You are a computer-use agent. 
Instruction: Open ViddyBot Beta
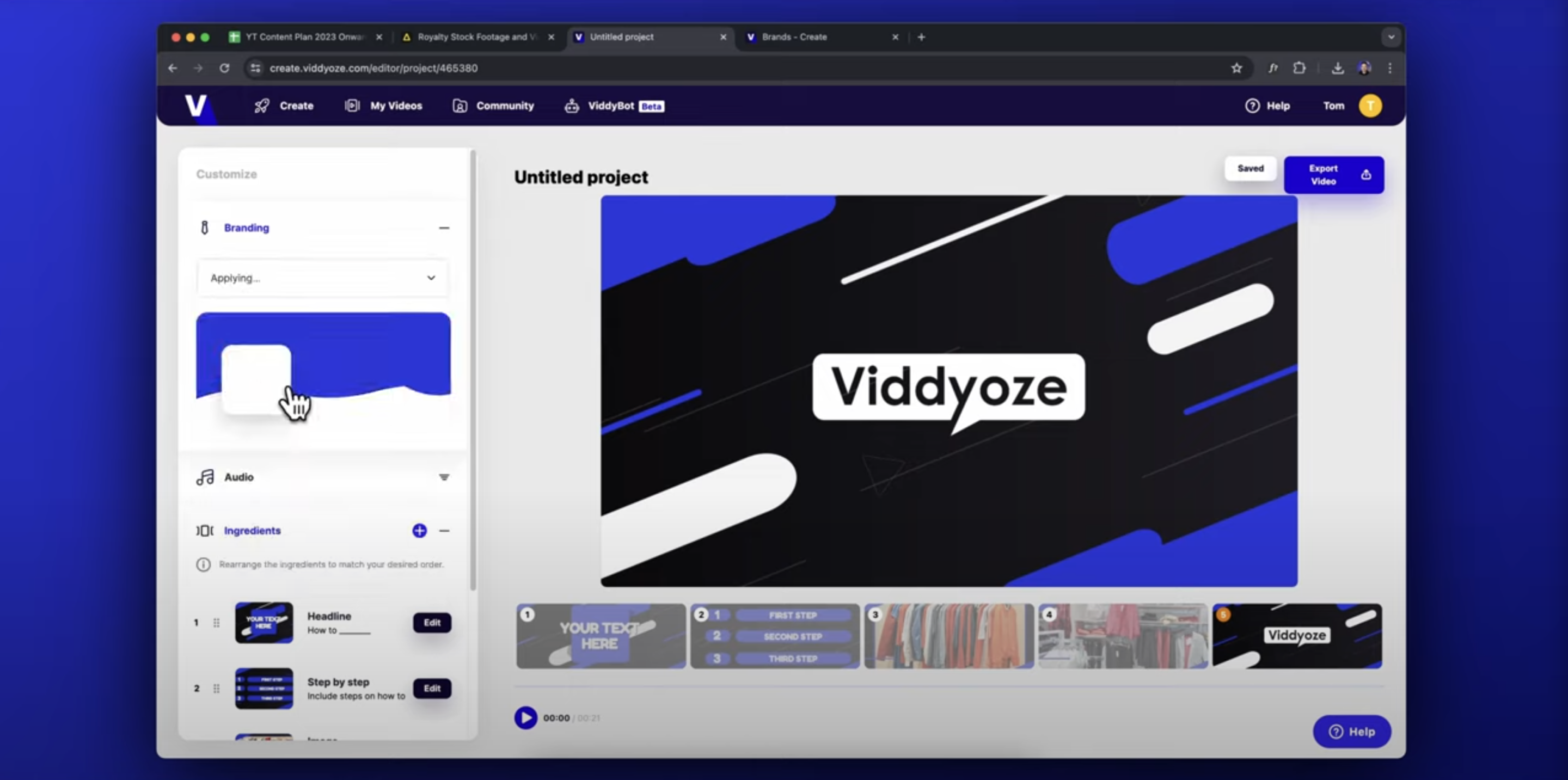[614, 106]
